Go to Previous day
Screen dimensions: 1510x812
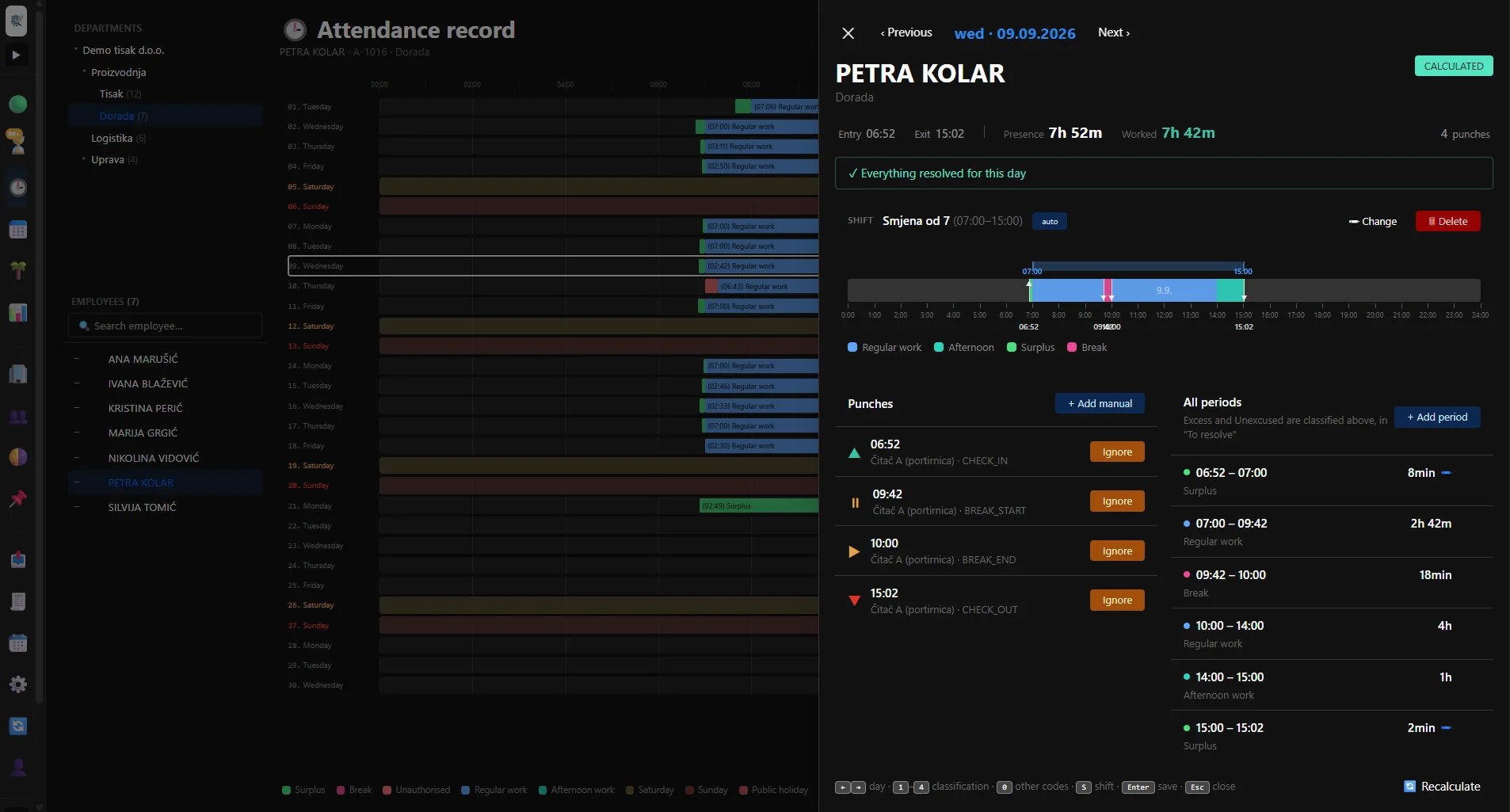(x=906, y=32)
